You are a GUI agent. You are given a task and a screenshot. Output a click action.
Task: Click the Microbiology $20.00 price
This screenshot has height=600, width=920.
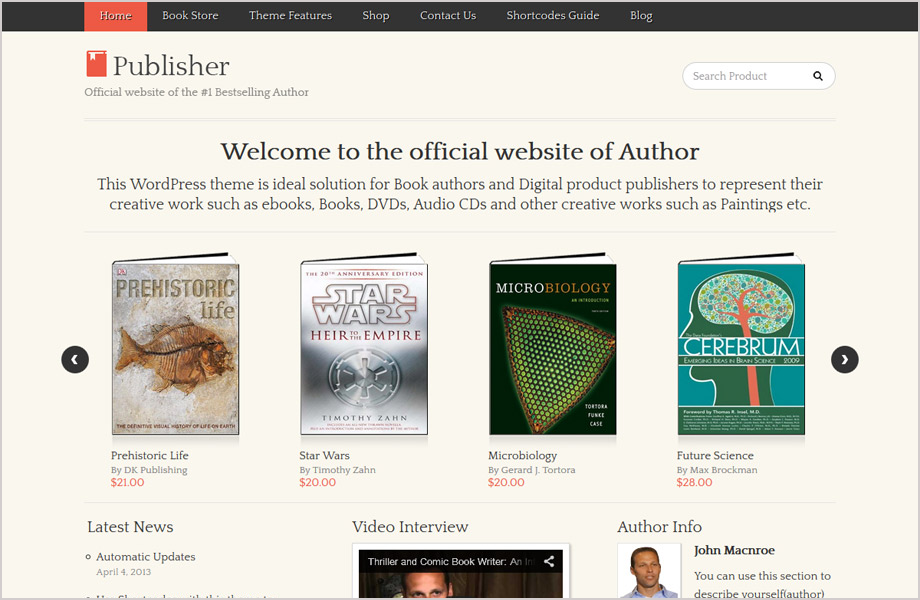point(506,482)
